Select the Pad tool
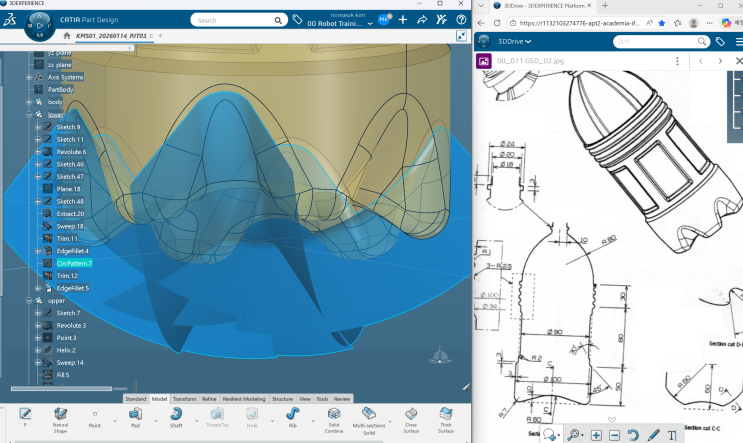Viewport: 743px width, 443px height. [x=135, y=414]
